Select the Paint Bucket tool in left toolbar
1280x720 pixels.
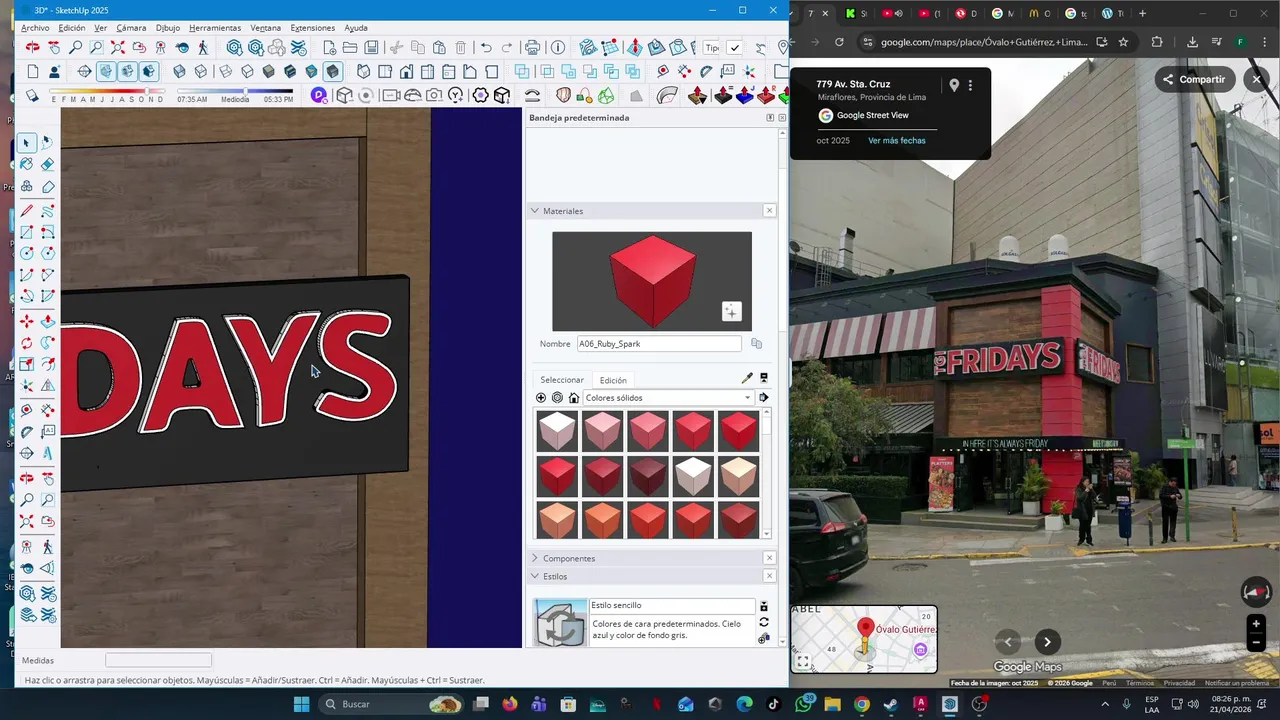pos(27,164)
